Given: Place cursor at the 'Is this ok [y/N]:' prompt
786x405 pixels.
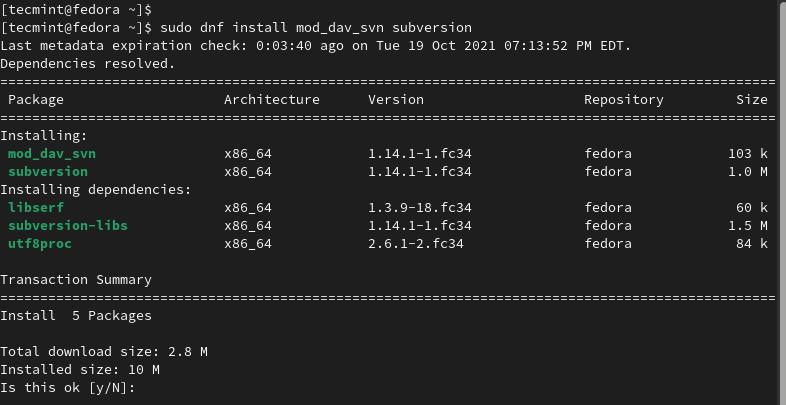Looking at the screenshot, I should [142, 388].
